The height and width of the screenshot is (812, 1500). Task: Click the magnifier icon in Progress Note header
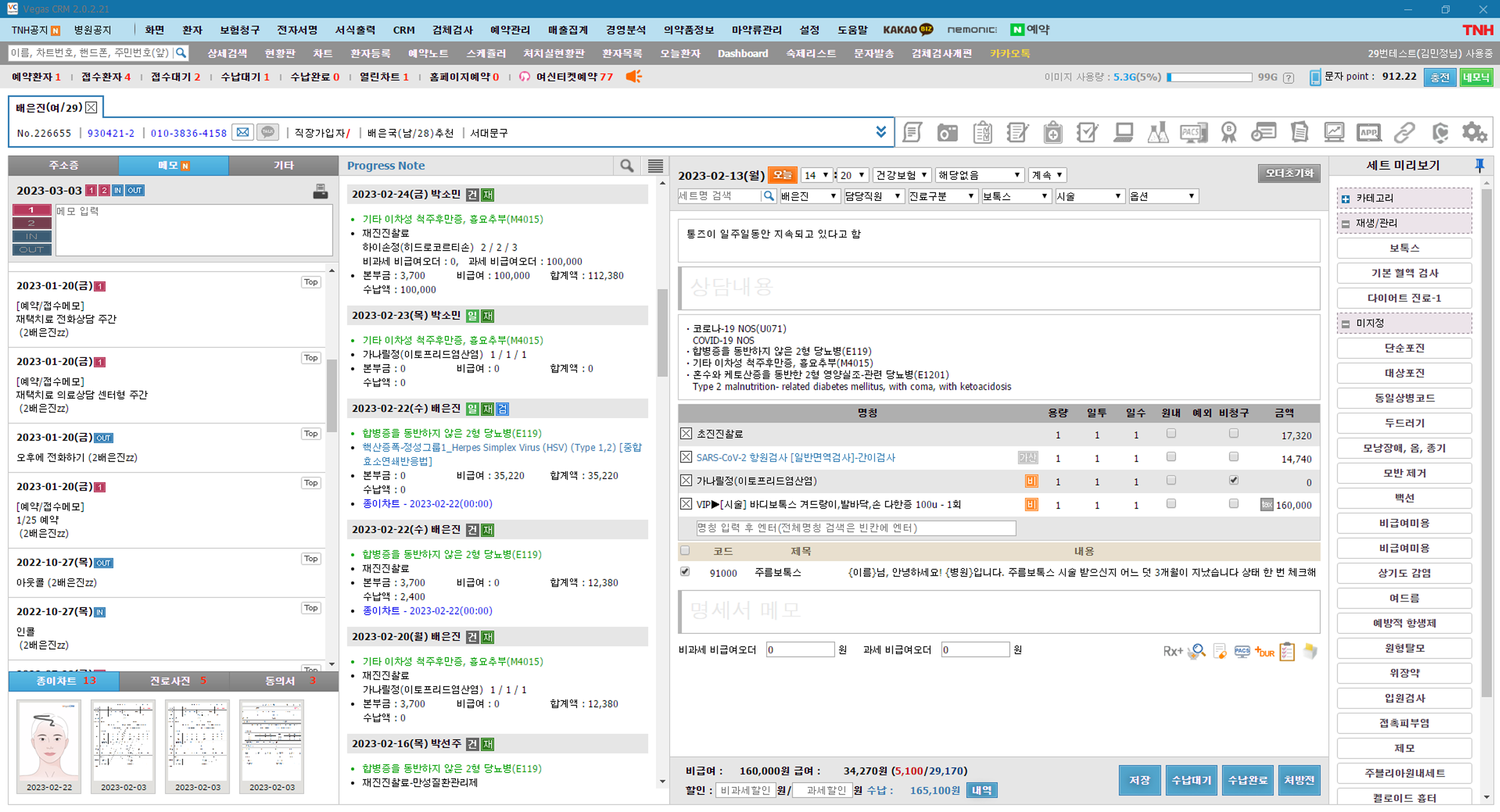tap(626, 166)
